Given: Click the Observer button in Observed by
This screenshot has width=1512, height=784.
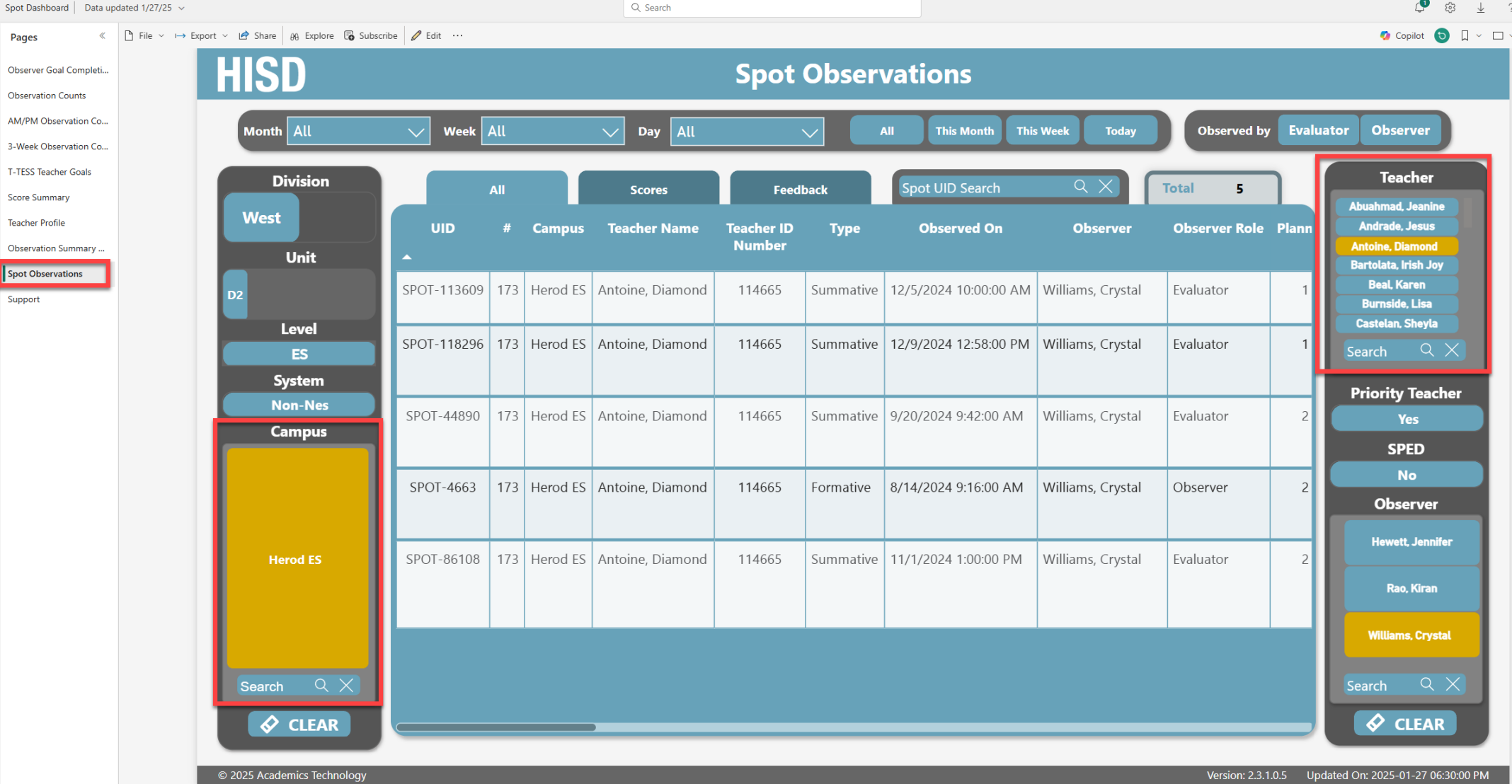Looking at the screenshot, I should [x=1400, y=130].
